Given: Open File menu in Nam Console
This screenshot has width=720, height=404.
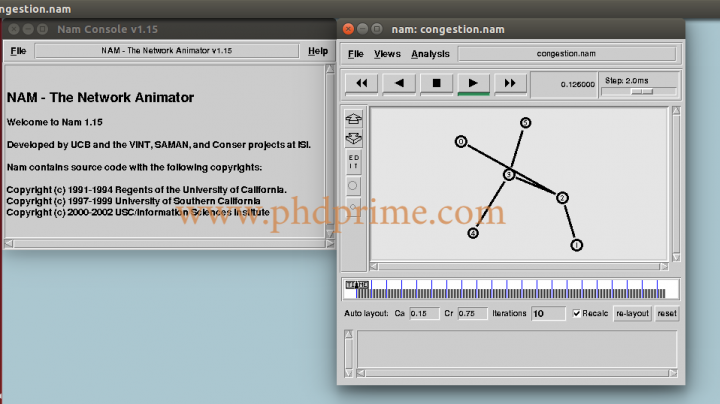Looking at the screenshot, I should click(x=18, y=50).
